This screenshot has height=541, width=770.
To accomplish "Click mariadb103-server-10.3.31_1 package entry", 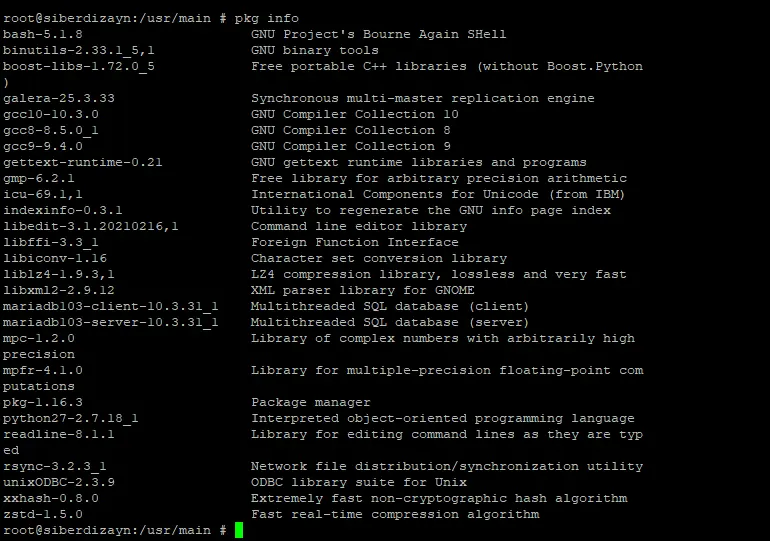I will [110, 323].
